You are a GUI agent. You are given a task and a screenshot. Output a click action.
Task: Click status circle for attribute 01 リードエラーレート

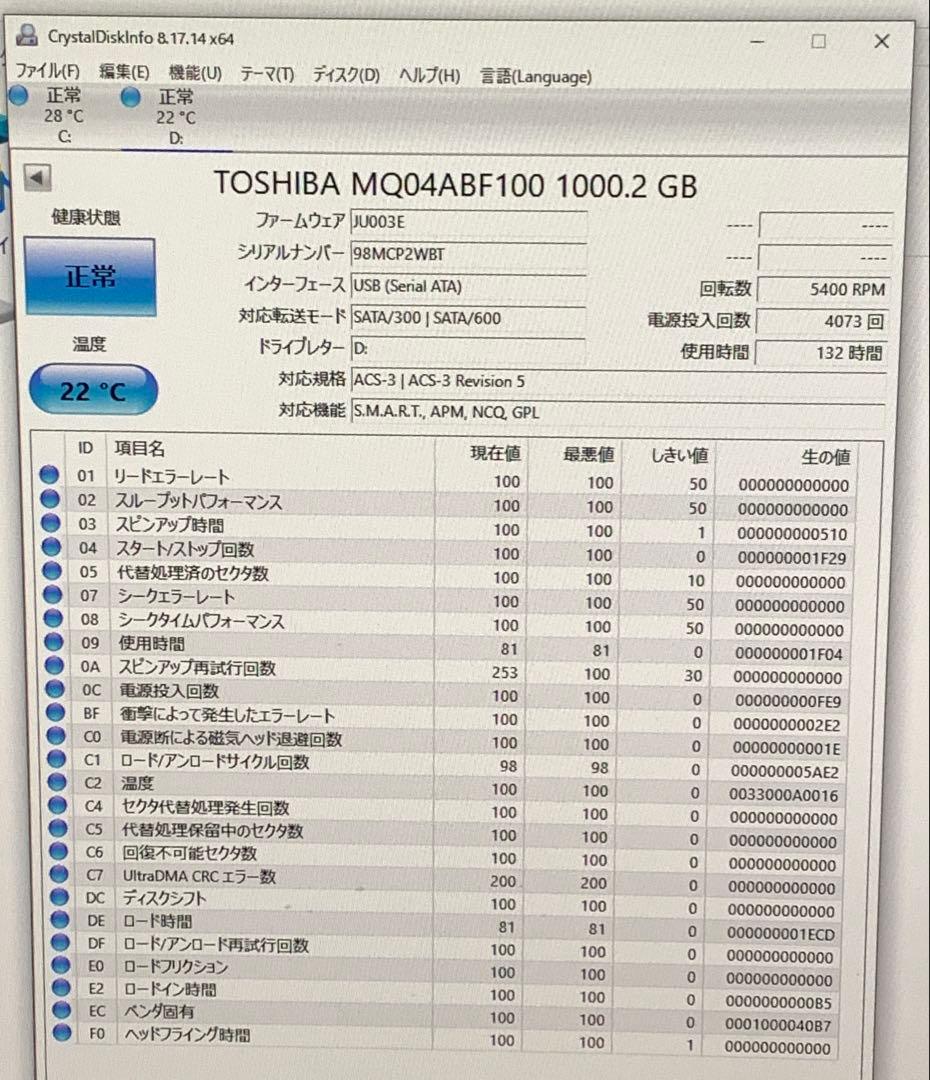(48, 475)
